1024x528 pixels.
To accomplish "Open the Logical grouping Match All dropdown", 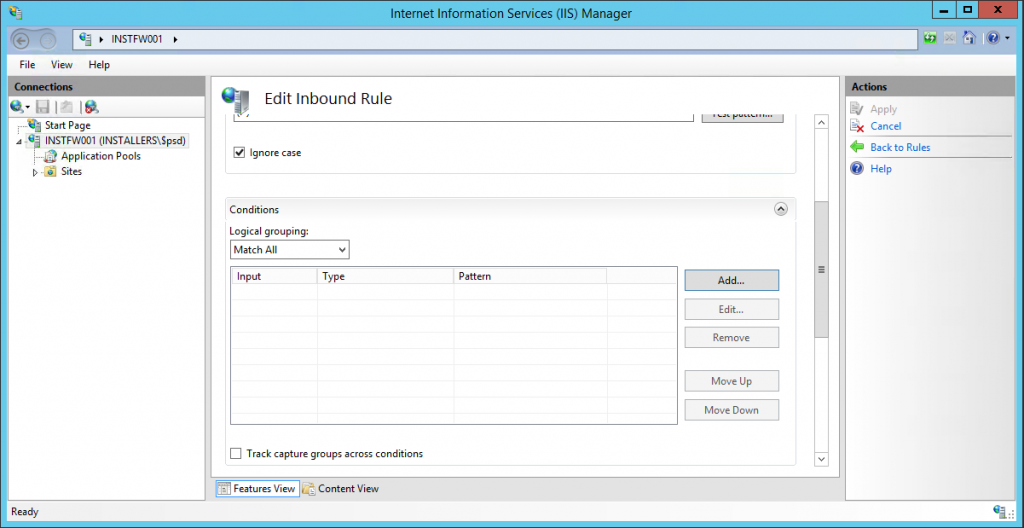I will coord(290,250).
